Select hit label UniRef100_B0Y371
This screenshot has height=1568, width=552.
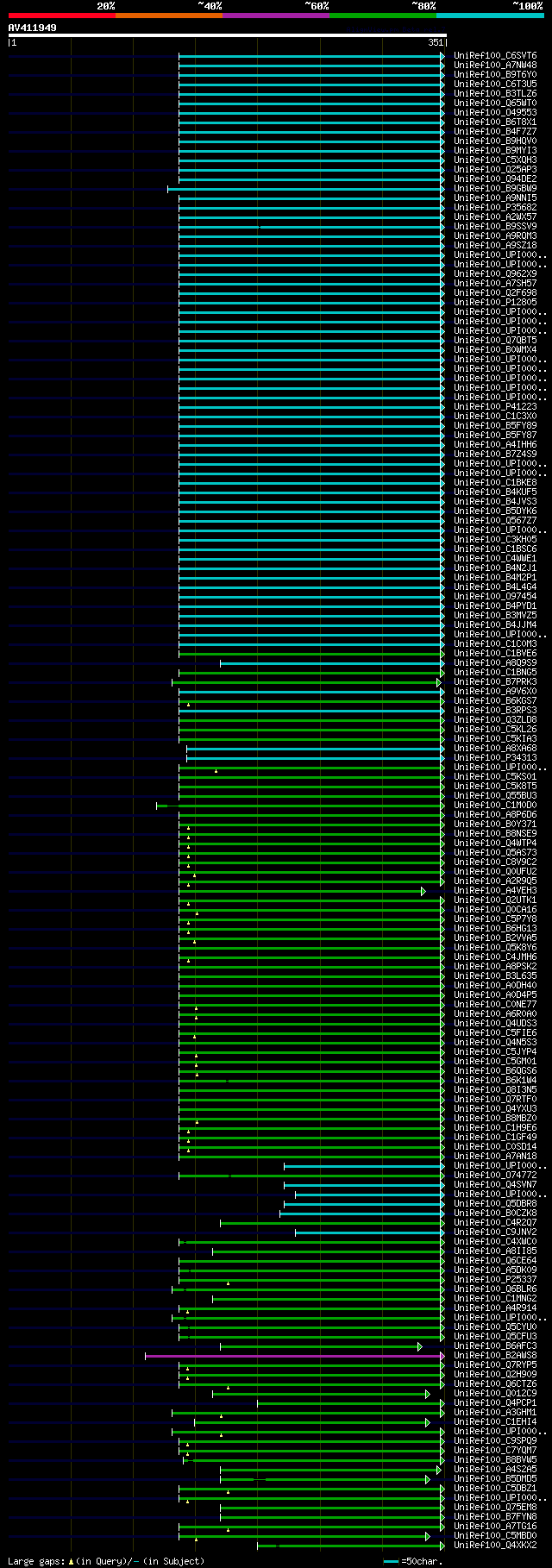[x=495, y=825]
